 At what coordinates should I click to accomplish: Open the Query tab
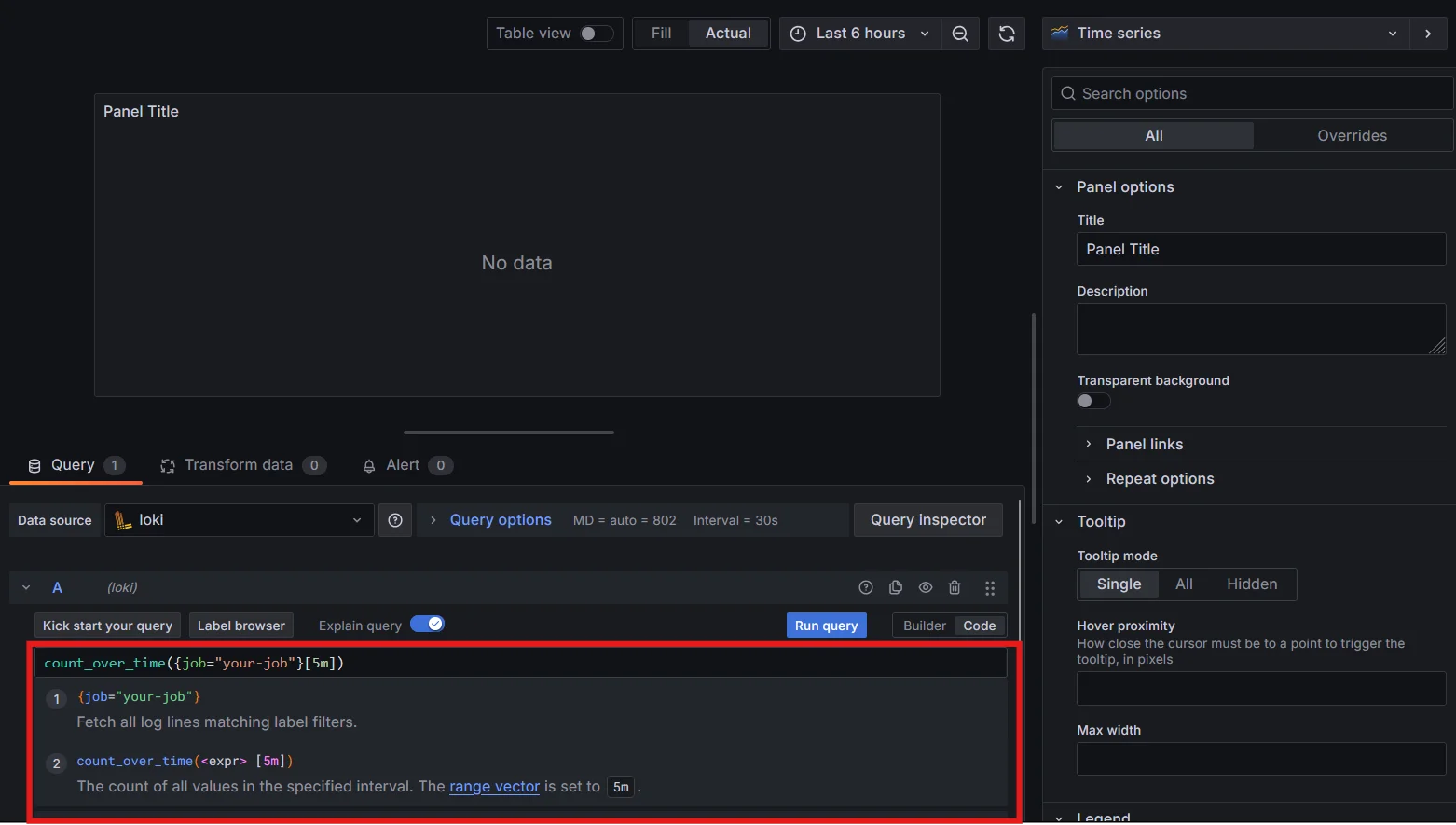[x=76, y=465]
